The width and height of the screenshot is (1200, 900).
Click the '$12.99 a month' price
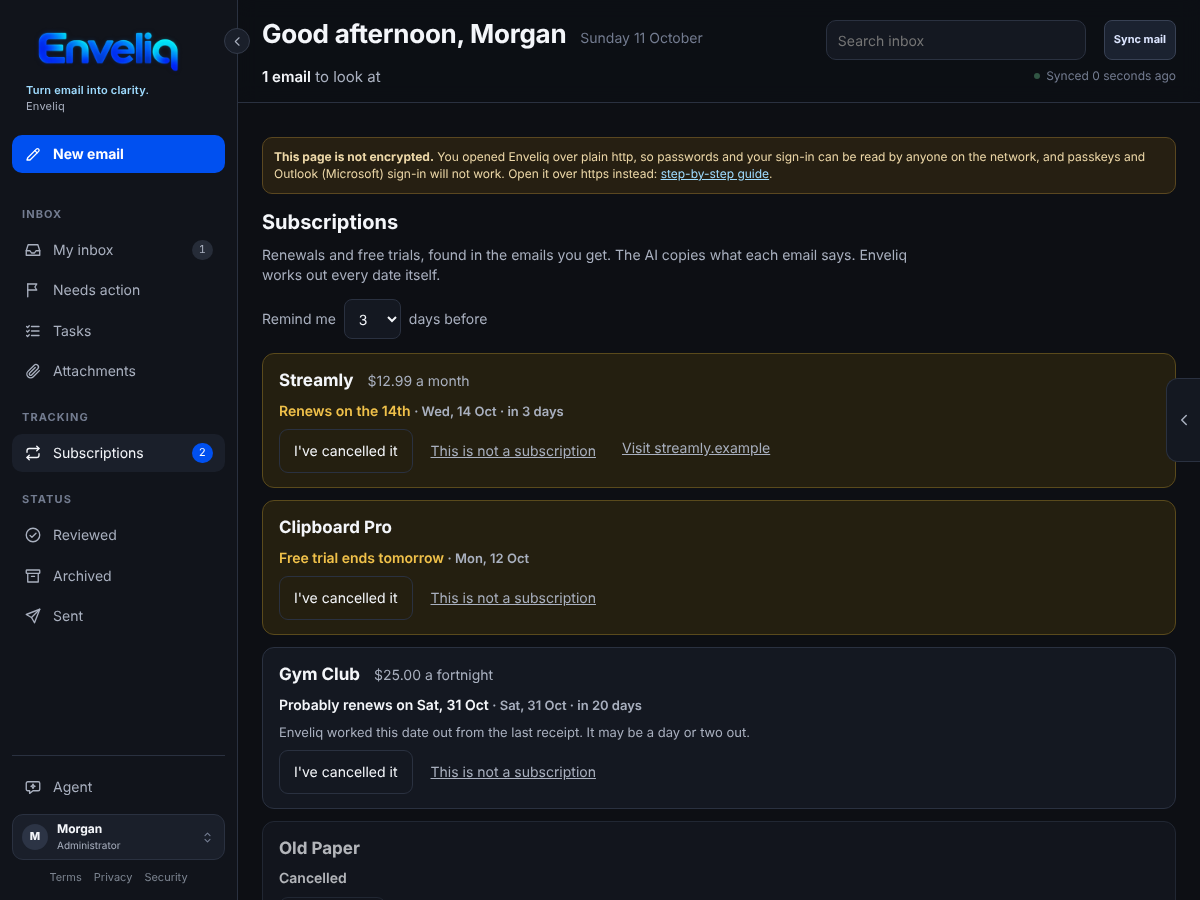418,381
